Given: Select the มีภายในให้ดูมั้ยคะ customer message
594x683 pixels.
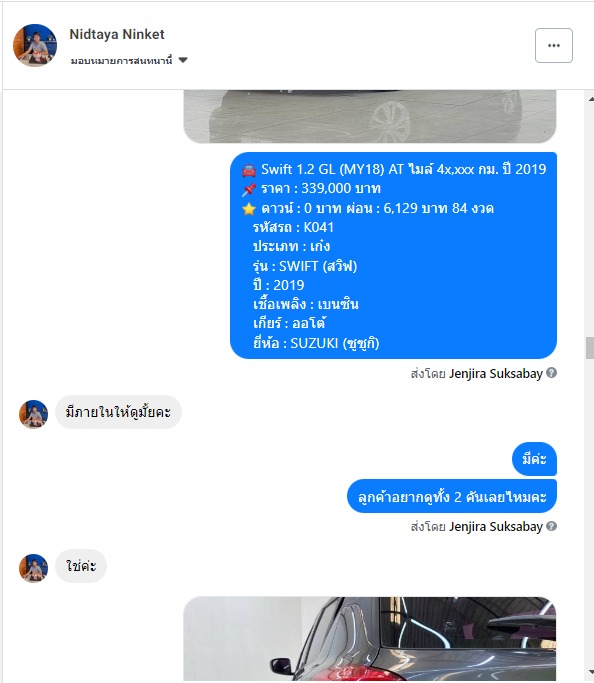Looking at the screenshot, I should click(x=118, y=412).
